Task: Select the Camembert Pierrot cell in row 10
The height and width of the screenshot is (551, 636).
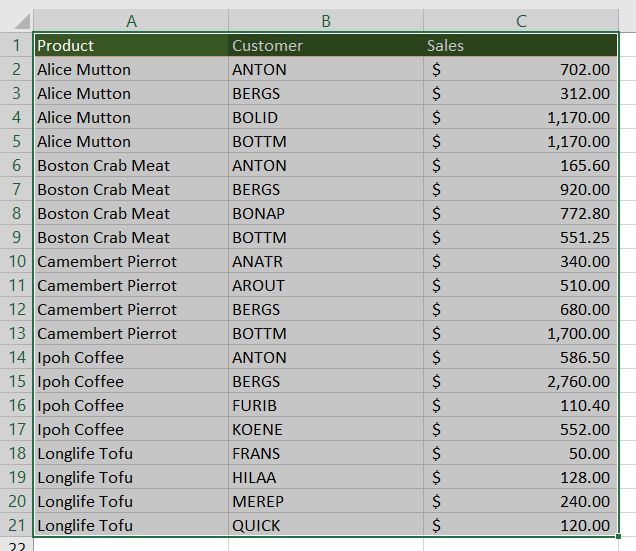Action: pos(131,261)
